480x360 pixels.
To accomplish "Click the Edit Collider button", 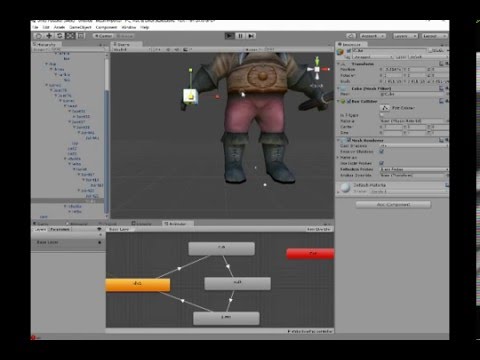I will pyautogui.click(x=385, y=108).
